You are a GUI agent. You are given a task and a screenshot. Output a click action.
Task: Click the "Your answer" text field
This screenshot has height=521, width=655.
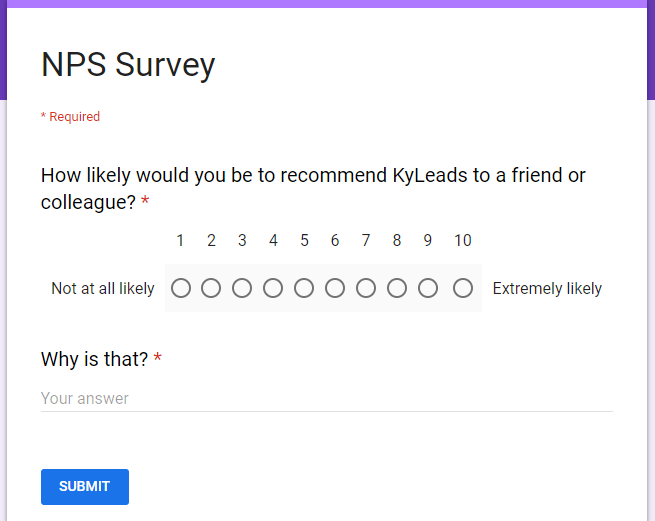coord(326,398)
